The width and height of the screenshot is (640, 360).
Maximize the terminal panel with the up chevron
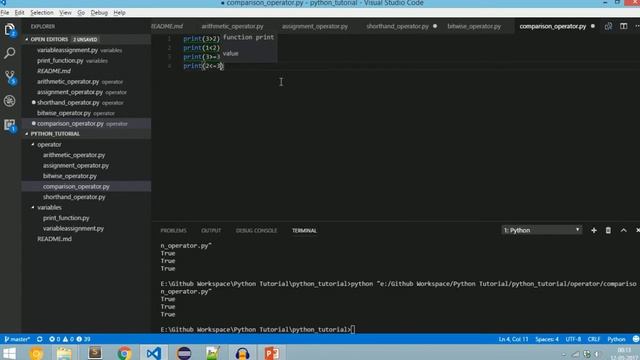(624, 230)
